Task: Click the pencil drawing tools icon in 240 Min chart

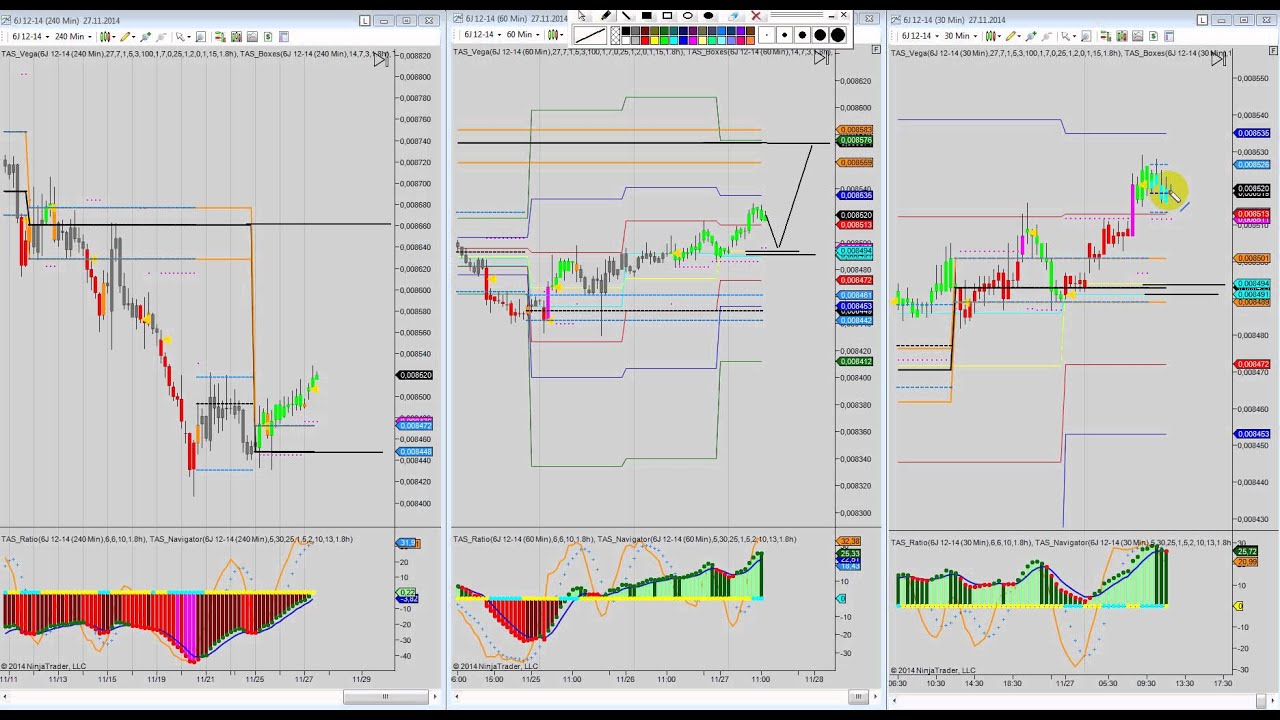Action: (x=125, y=36)
